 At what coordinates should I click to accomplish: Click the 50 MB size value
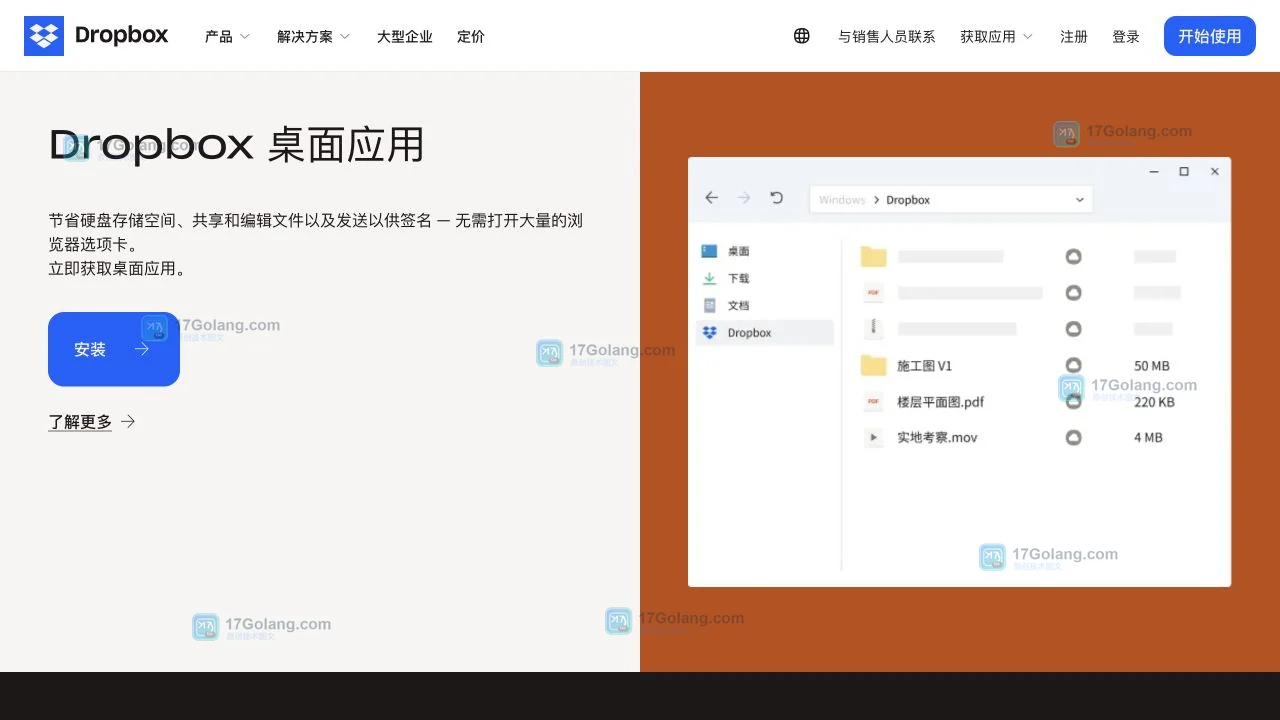[1152, 366]
